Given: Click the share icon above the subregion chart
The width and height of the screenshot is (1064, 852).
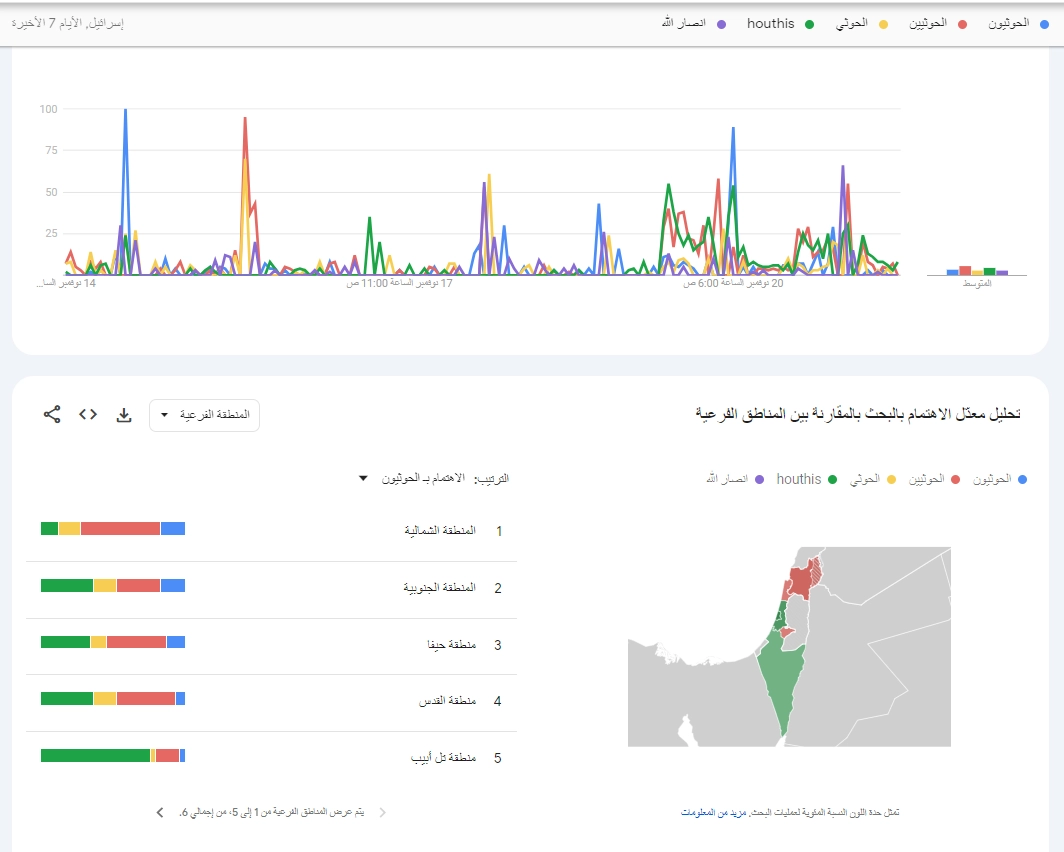Looking at the screenshot, I should click(x=50, y=414).
